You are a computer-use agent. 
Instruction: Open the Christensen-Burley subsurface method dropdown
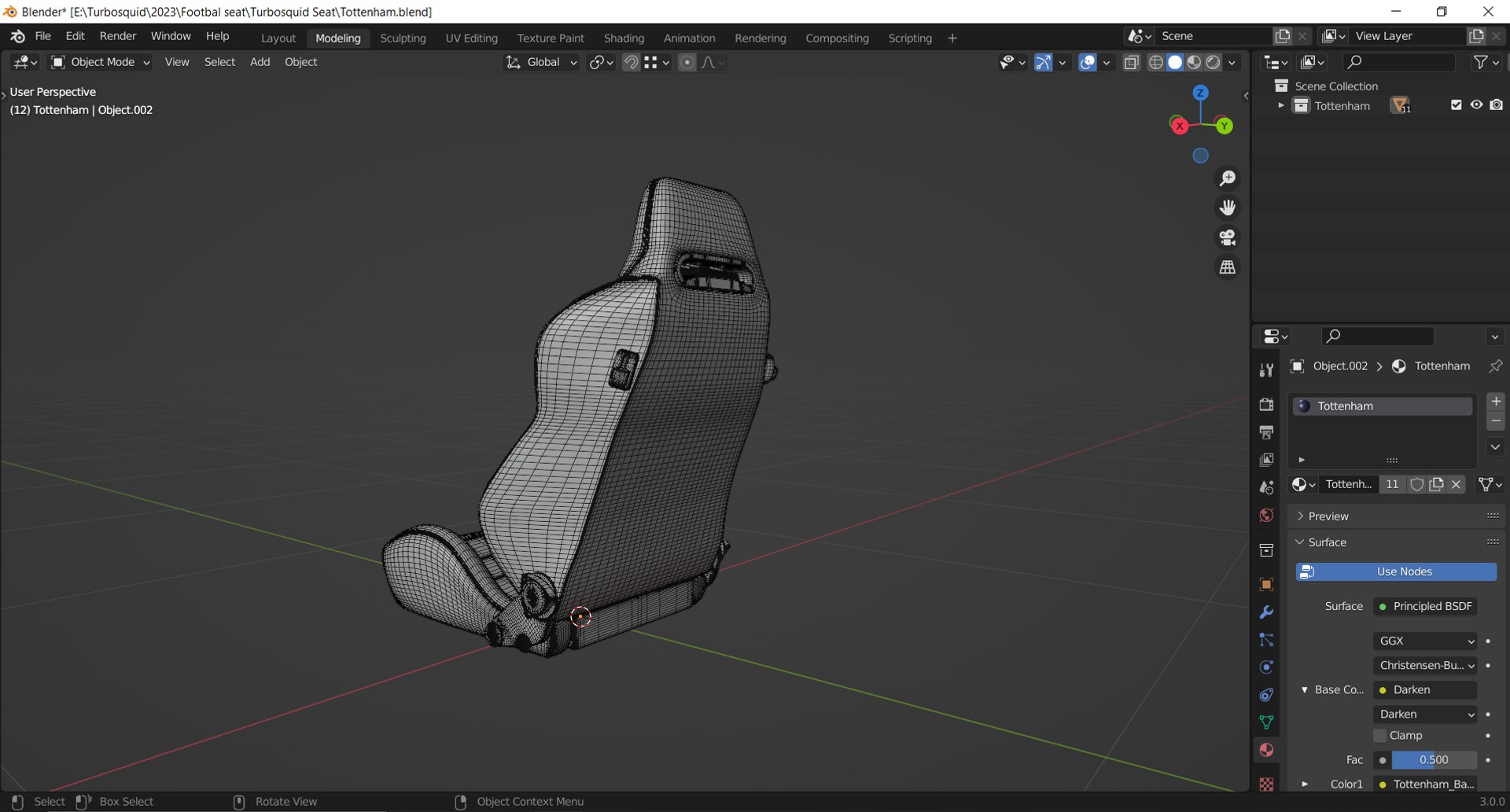tap(1425, 665)
